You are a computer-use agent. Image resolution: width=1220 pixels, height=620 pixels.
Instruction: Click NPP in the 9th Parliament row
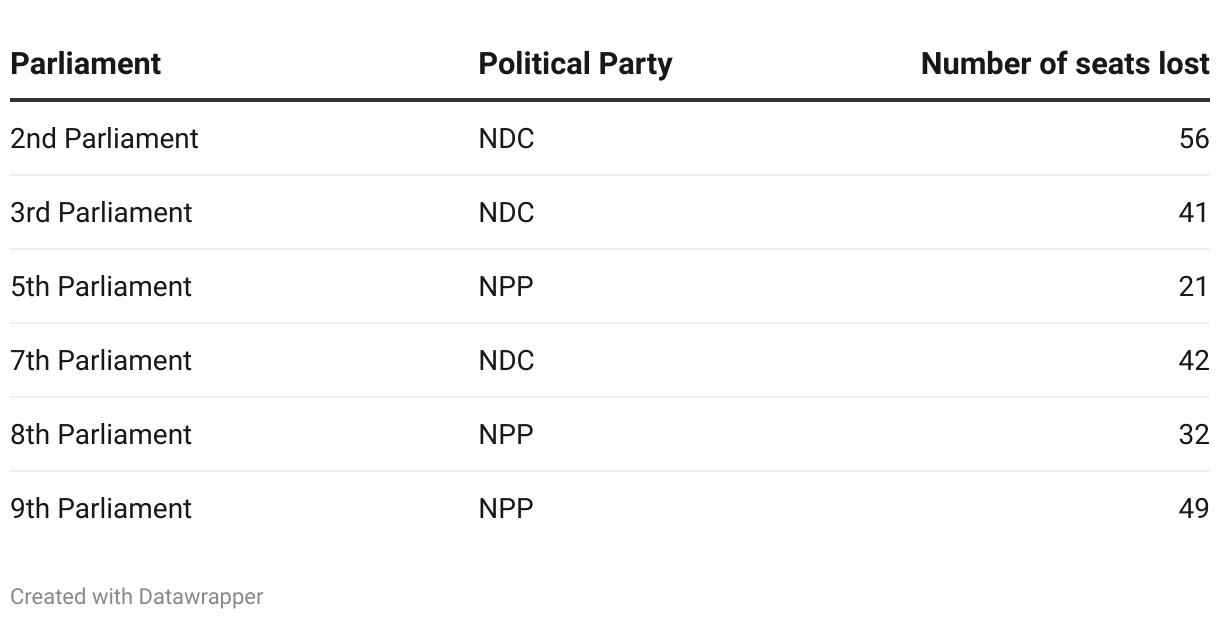pyautogui.click(x=506, y=508)
